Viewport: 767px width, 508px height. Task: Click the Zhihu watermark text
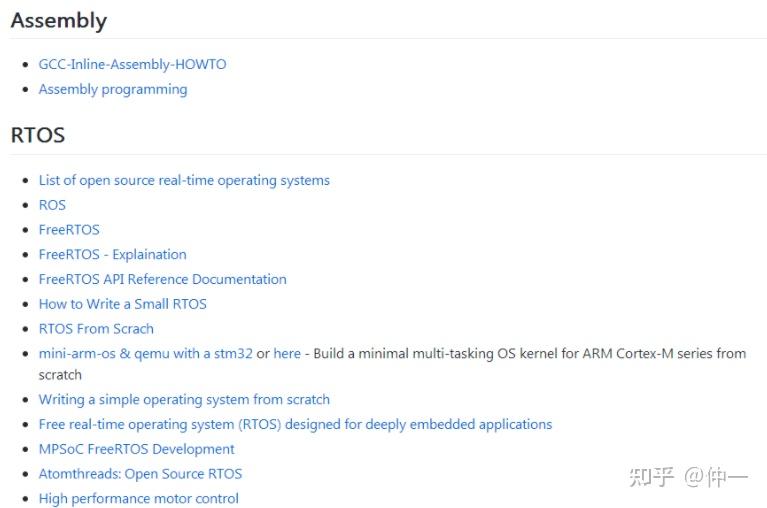click(688, 477)
